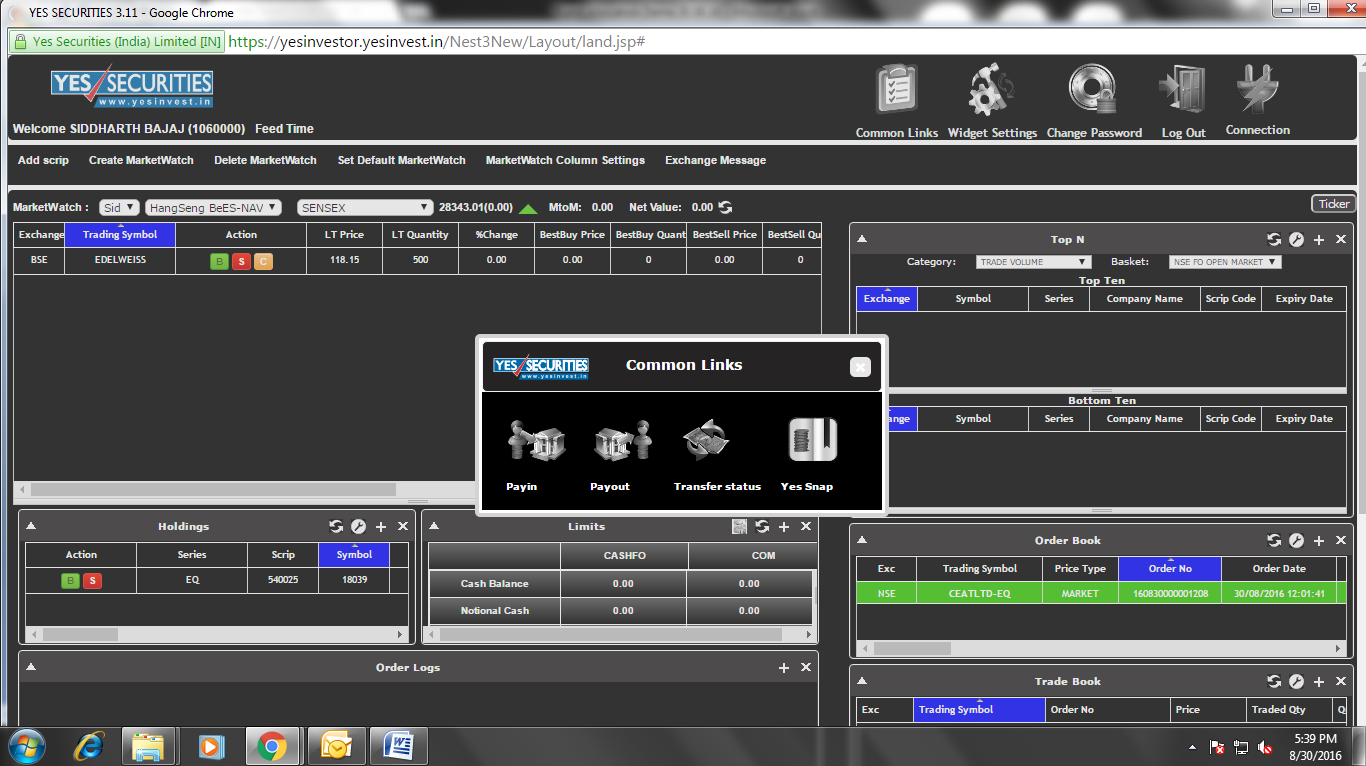
Task: Click Buy button in Holdings row
Action: [70, 581]
